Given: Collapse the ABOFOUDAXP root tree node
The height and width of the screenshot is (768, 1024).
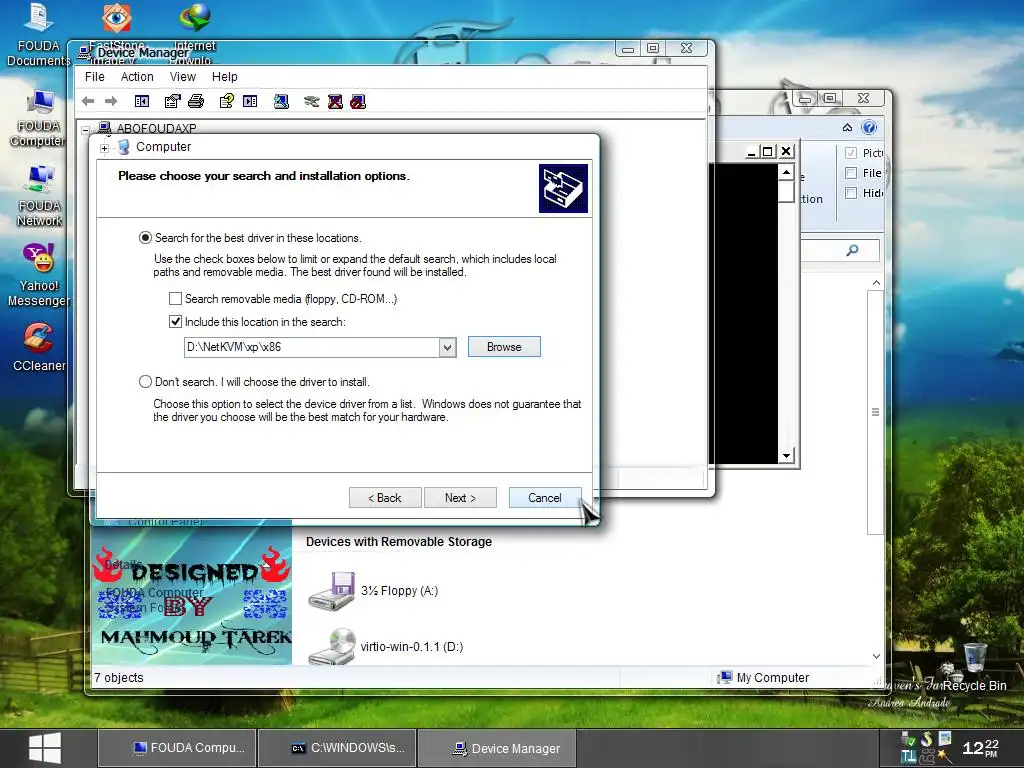Looking at the screenshot, I should coord(86,130).
